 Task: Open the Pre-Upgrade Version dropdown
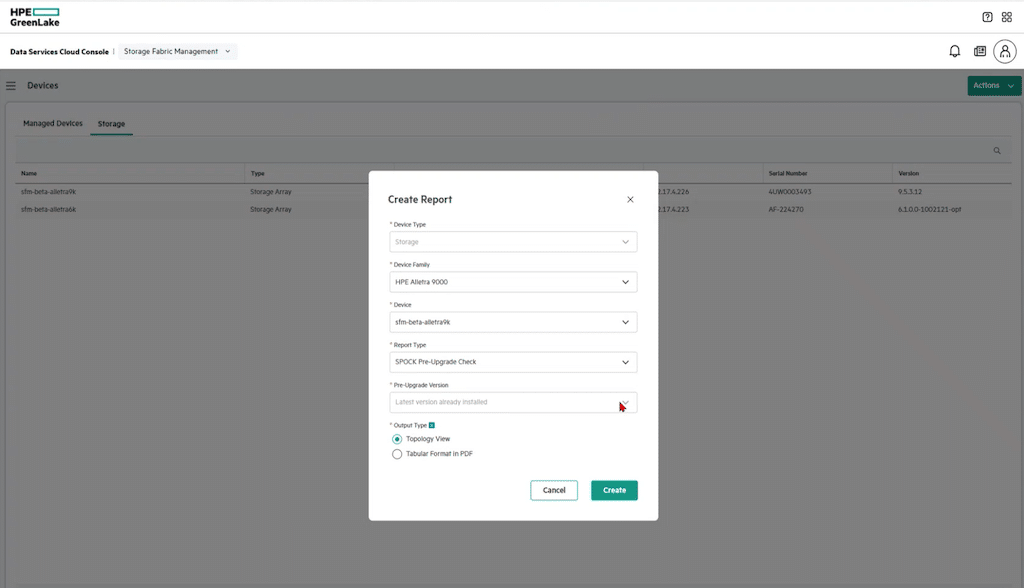coord(513,402)
